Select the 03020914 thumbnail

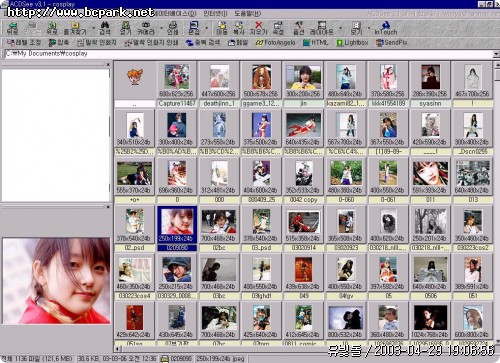tap(303, 228)
